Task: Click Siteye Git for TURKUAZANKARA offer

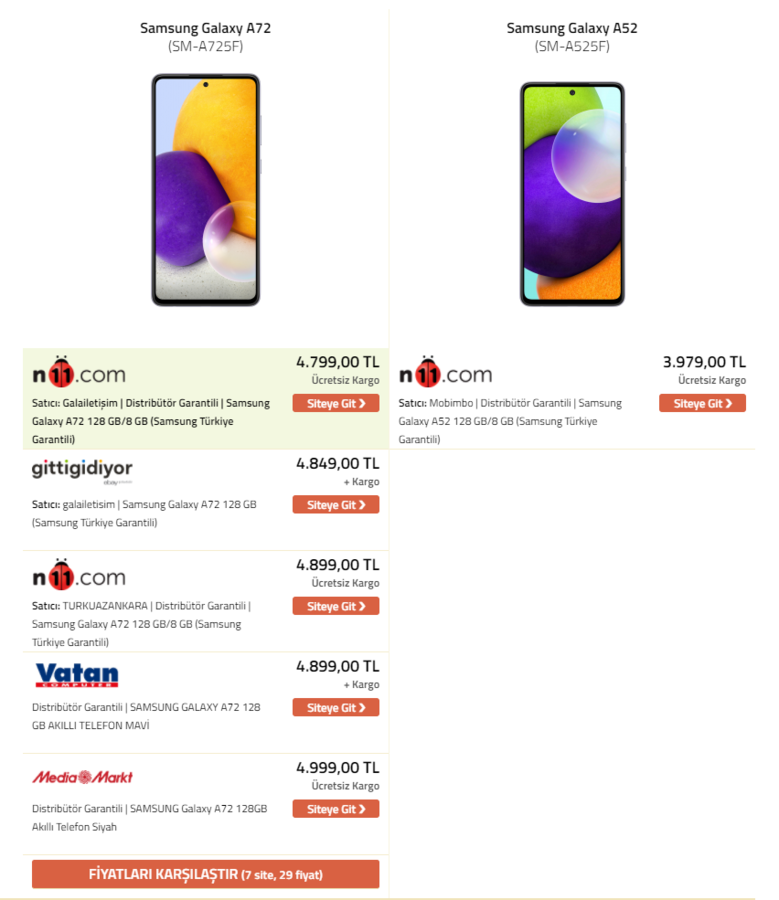Action: (x=336, y=606)
